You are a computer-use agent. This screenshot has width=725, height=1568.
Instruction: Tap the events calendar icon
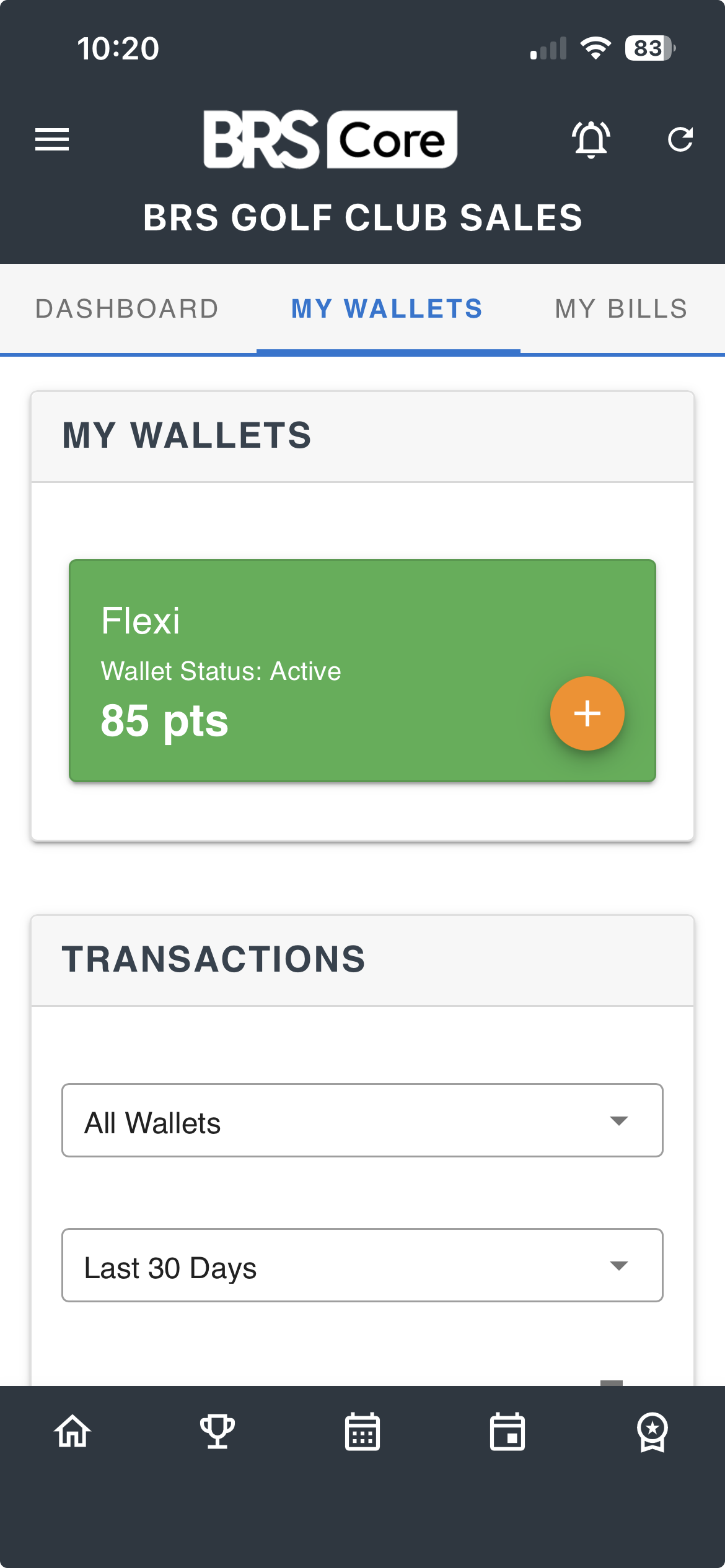coord(507,1432)
